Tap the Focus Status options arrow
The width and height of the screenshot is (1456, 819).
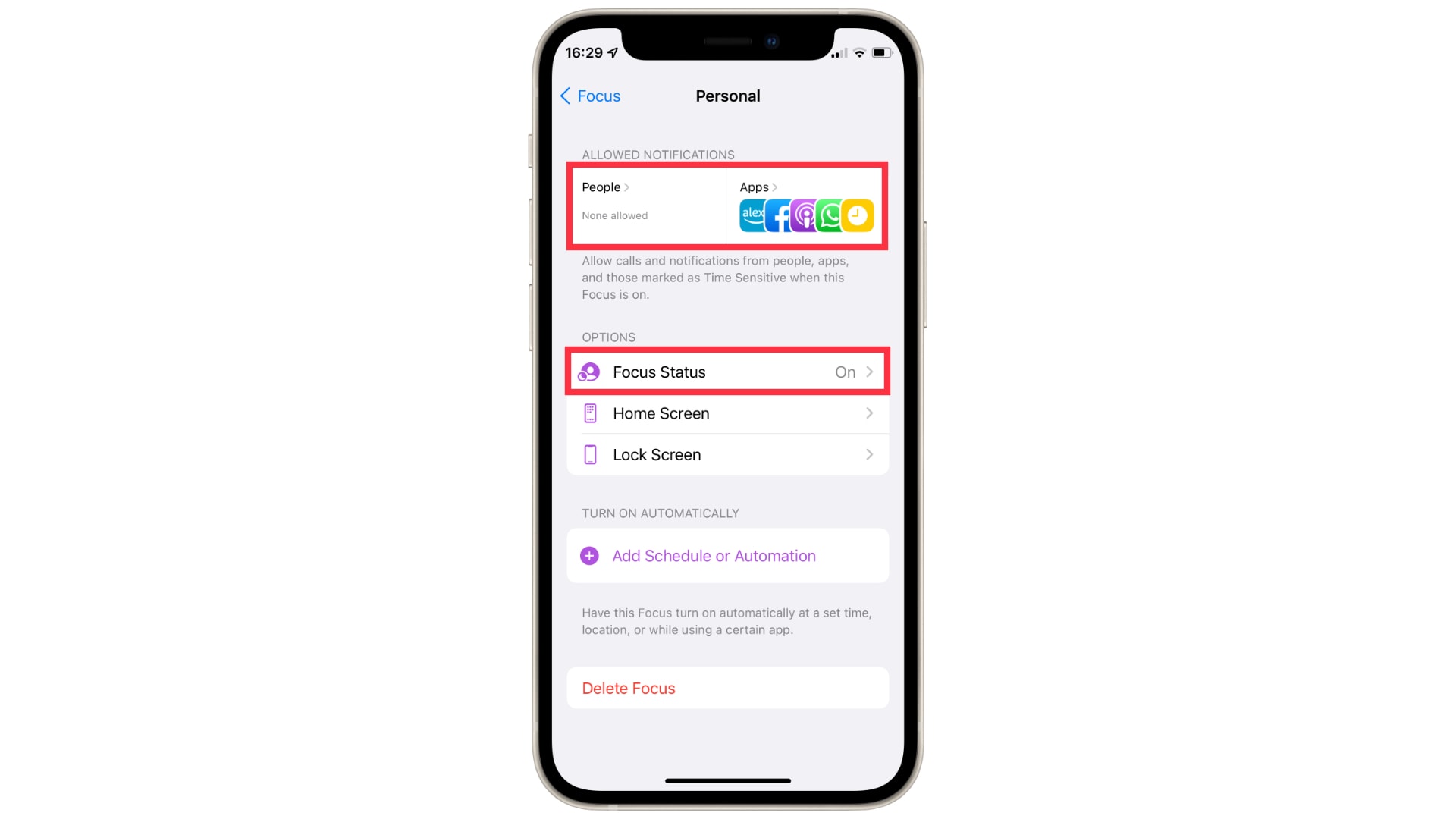tap(869, 372)
